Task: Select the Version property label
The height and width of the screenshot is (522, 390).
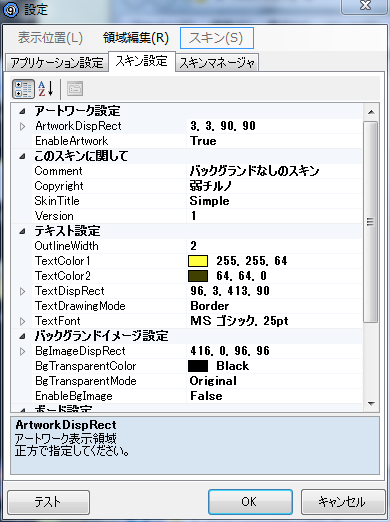Action: point(54,216)
